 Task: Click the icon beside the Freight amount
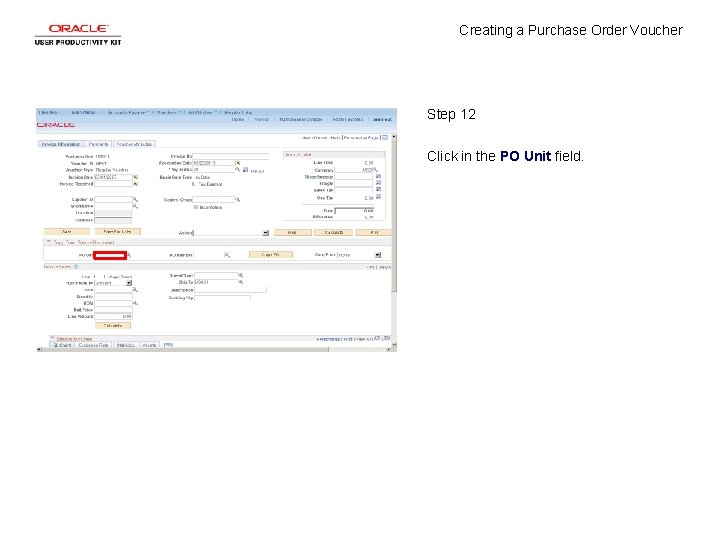[x=378, y=183]
